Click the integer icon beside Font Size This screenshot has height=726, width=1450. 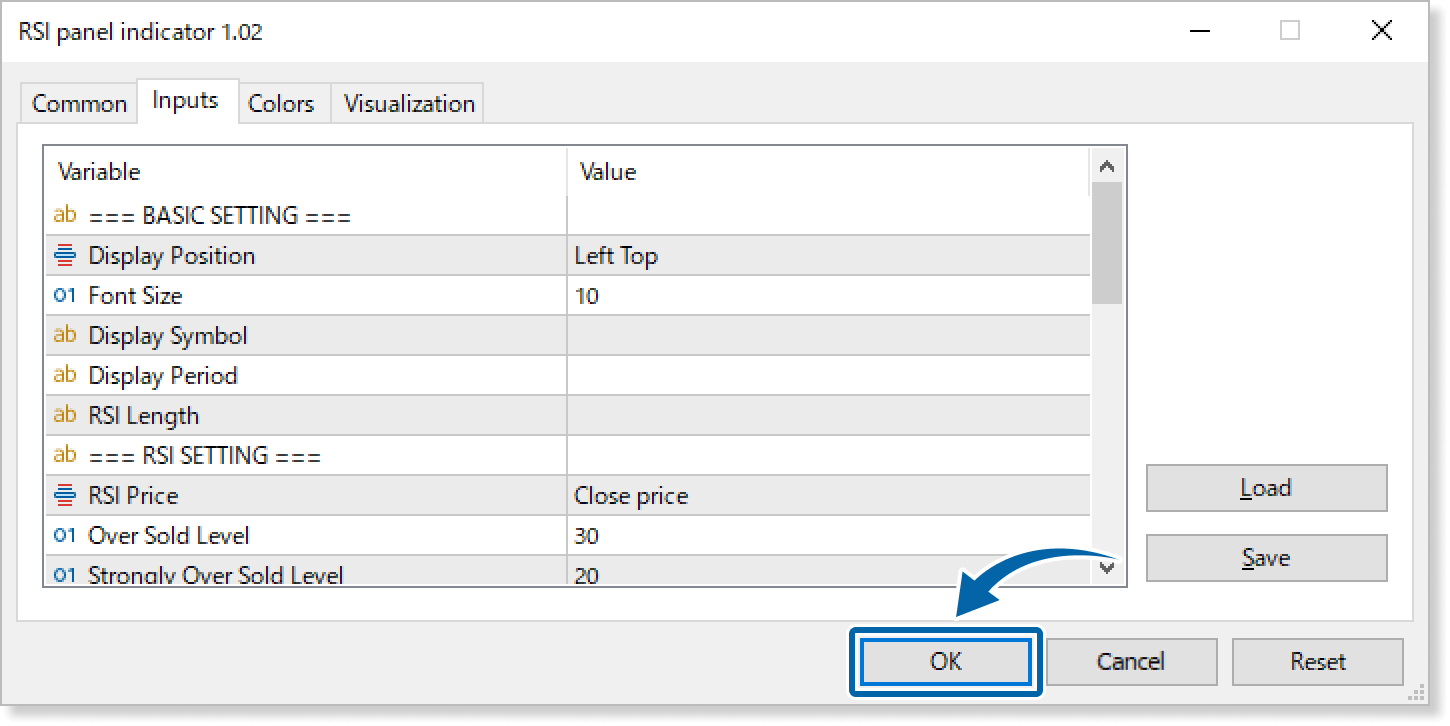click(65, 296)
